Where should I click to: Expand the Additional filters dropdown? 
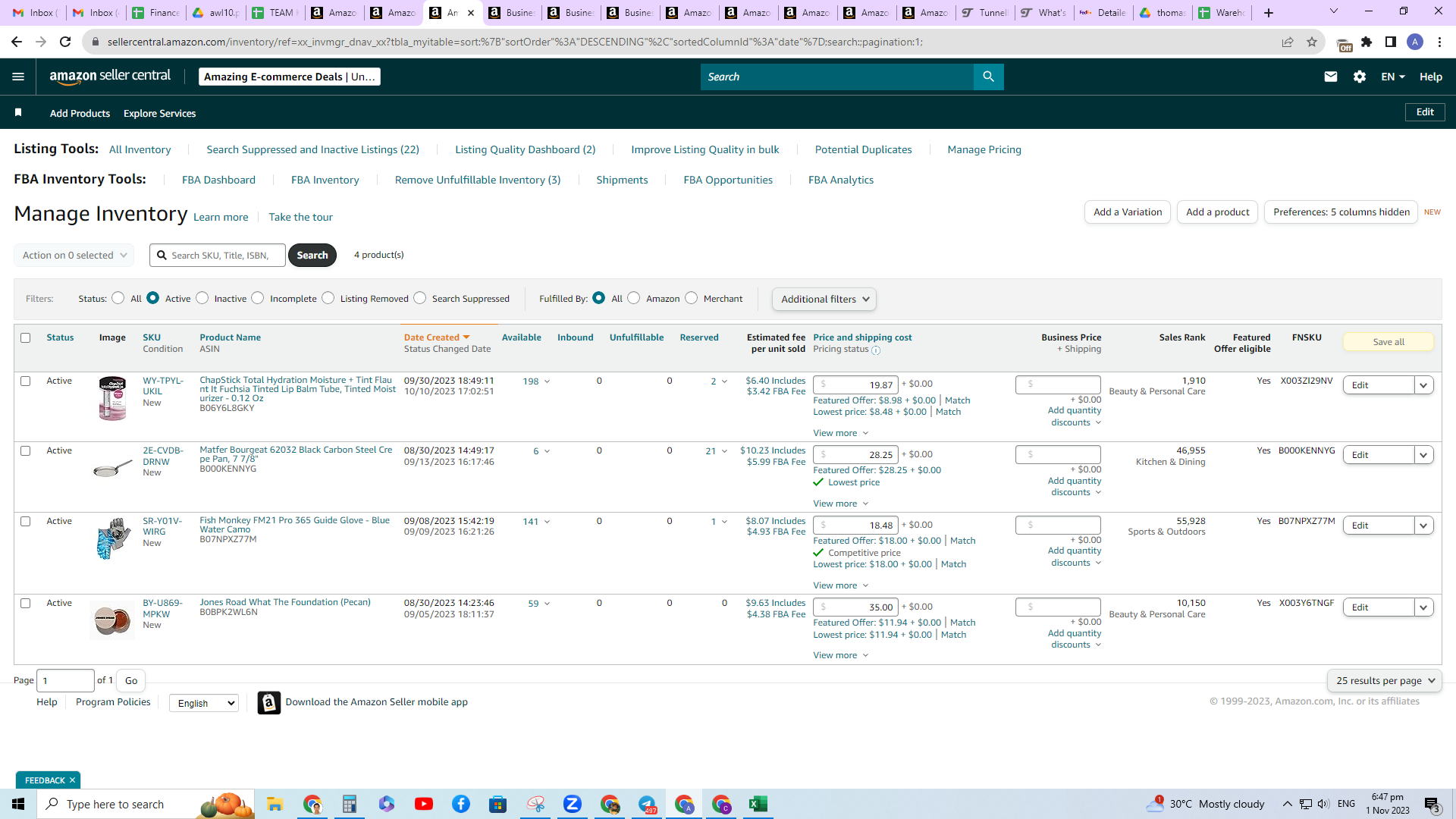click(x=824, y=300)
